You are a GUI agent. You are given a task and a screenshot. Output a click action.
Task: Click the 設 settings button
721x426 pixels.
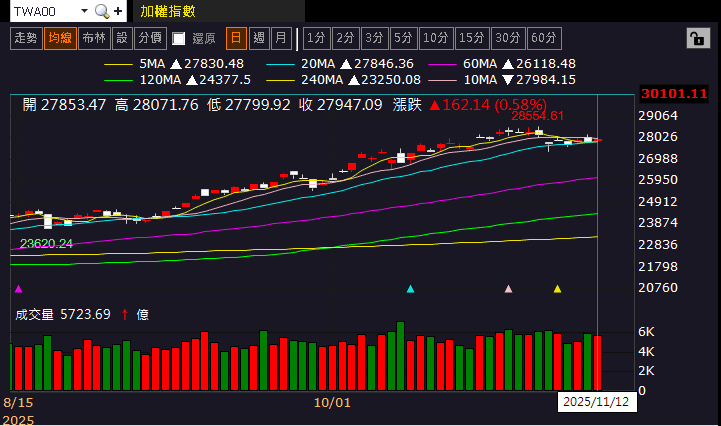pos(121,38)
